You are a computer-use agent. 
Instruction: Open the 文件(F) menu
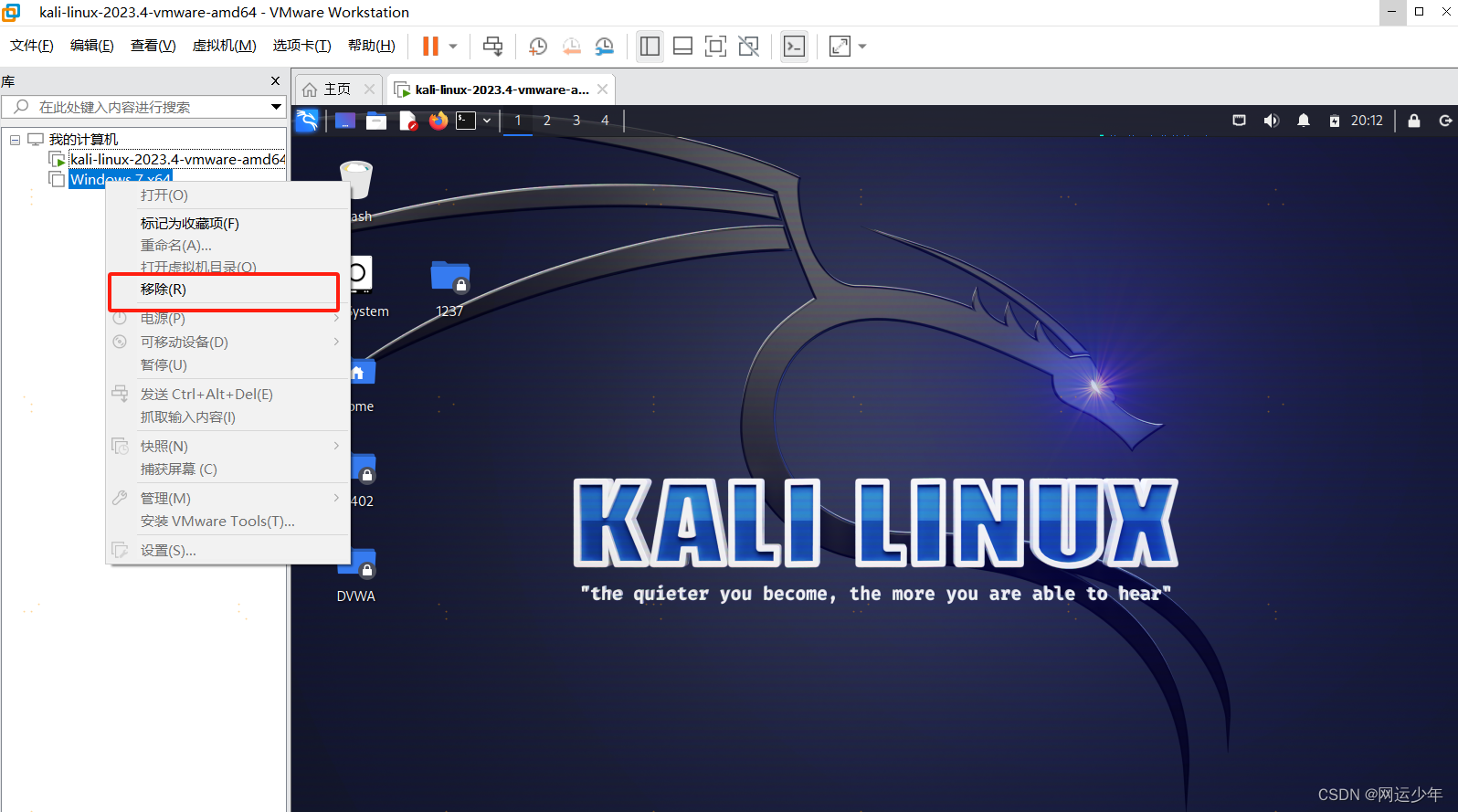pos(32,46)
